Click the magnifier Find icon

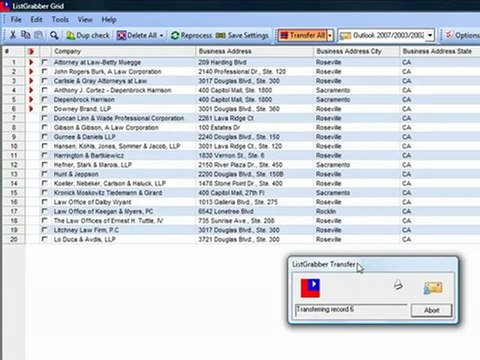(54, 35)
